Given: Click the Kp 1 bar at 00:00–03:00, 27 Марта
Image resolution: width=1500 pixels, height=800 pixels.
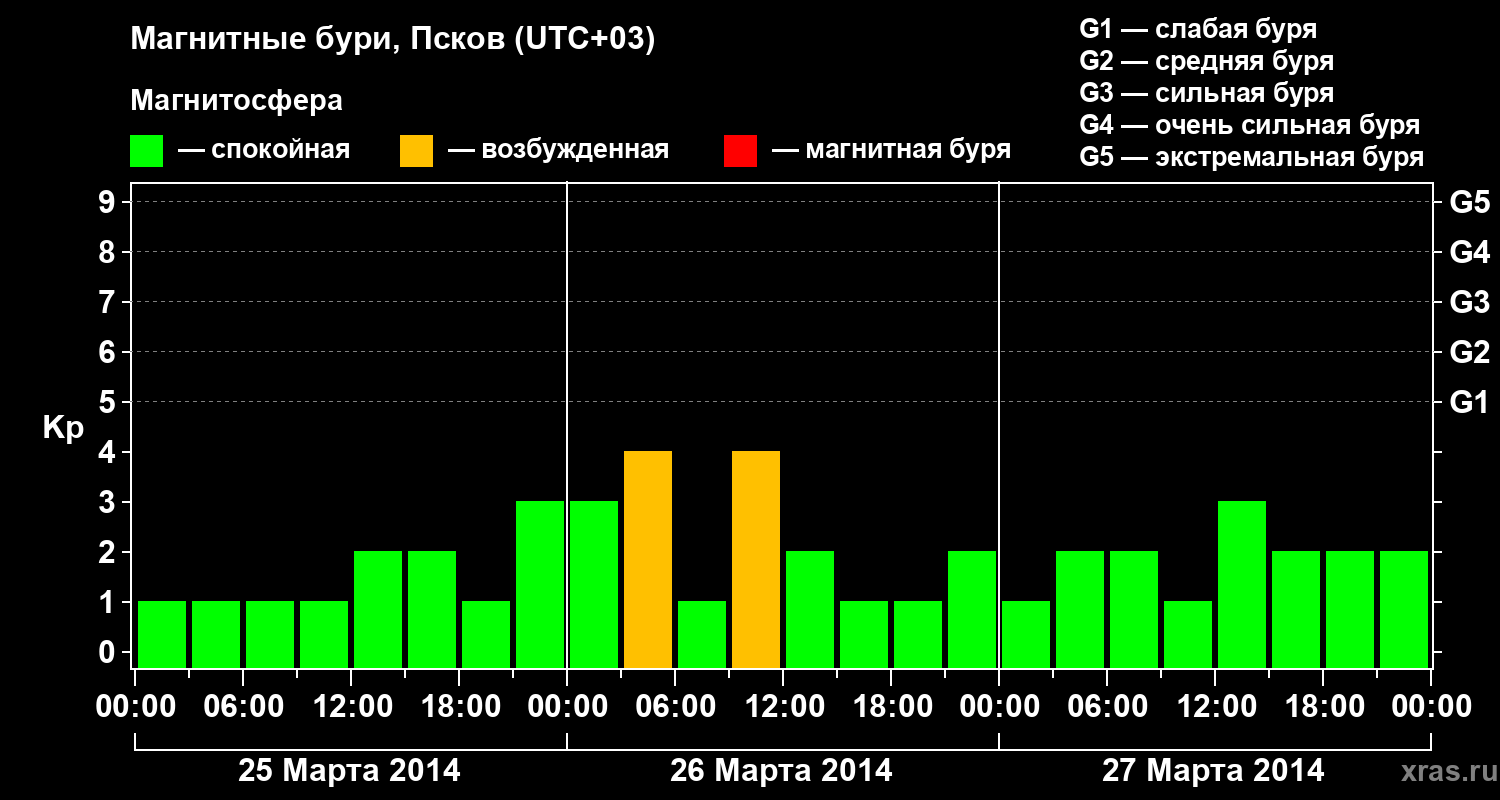Looking at the screenshot, I should coord(1026,635).
